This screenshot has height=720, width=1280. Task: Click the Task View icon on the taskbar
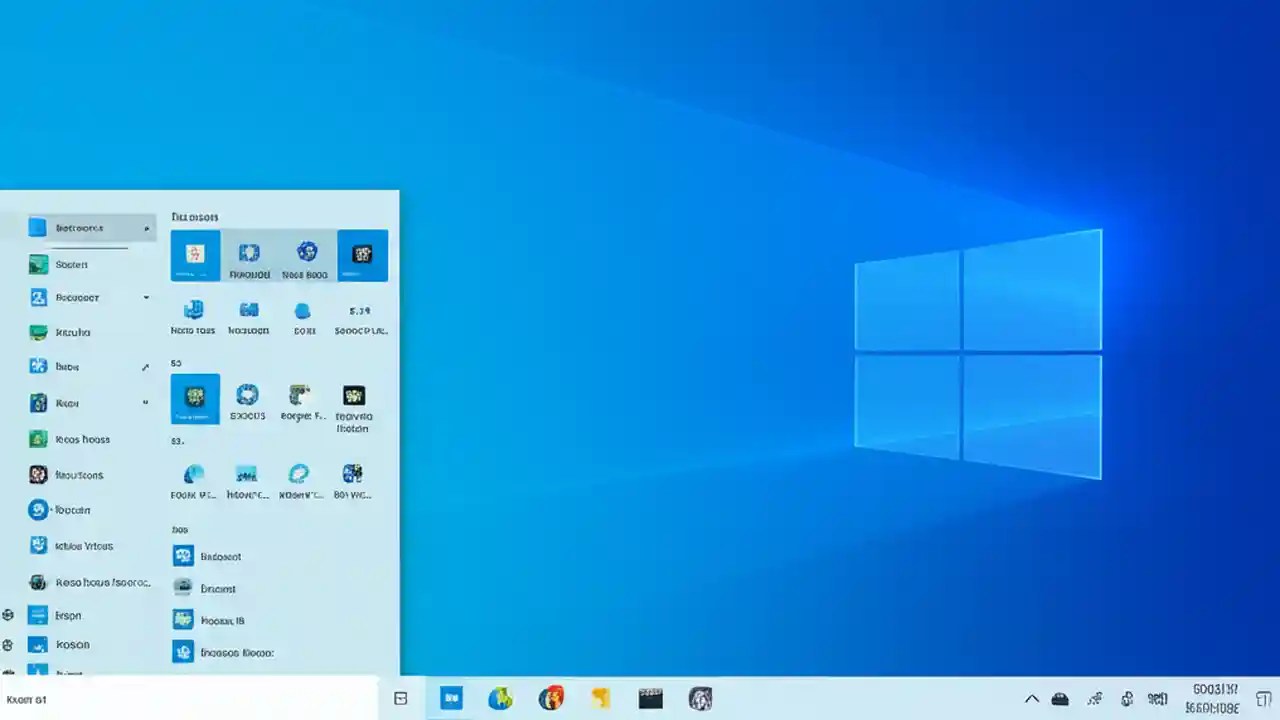(x=400, y=698)
